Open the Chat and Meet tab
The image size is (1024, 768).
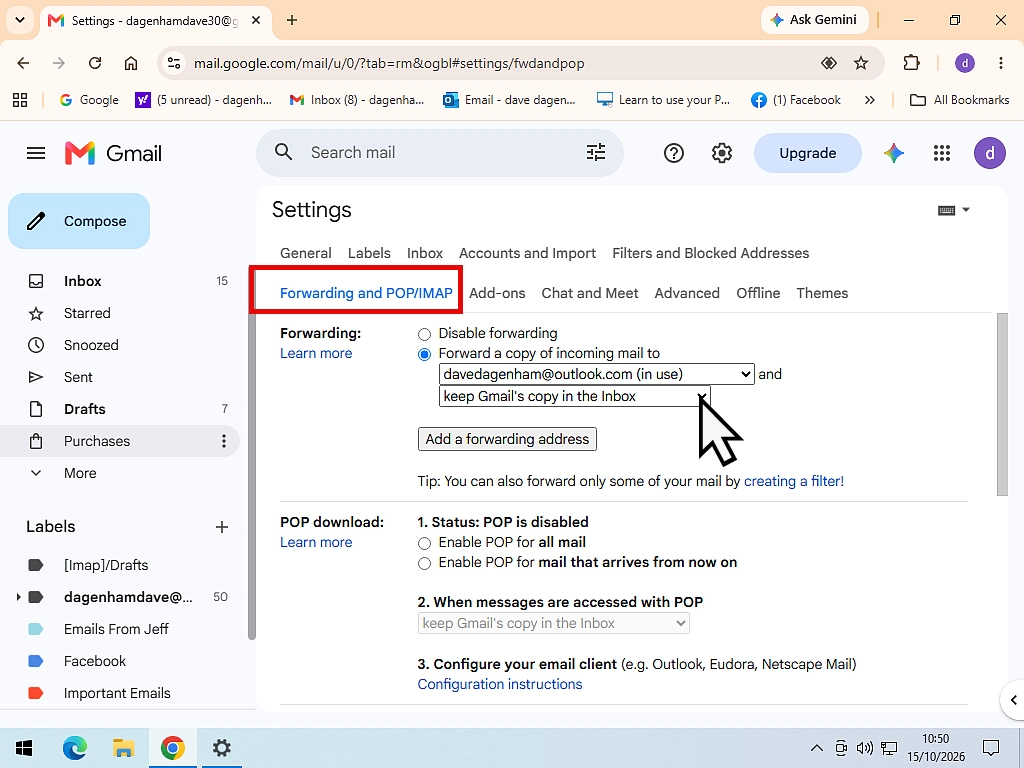click(x=590, y=293)
